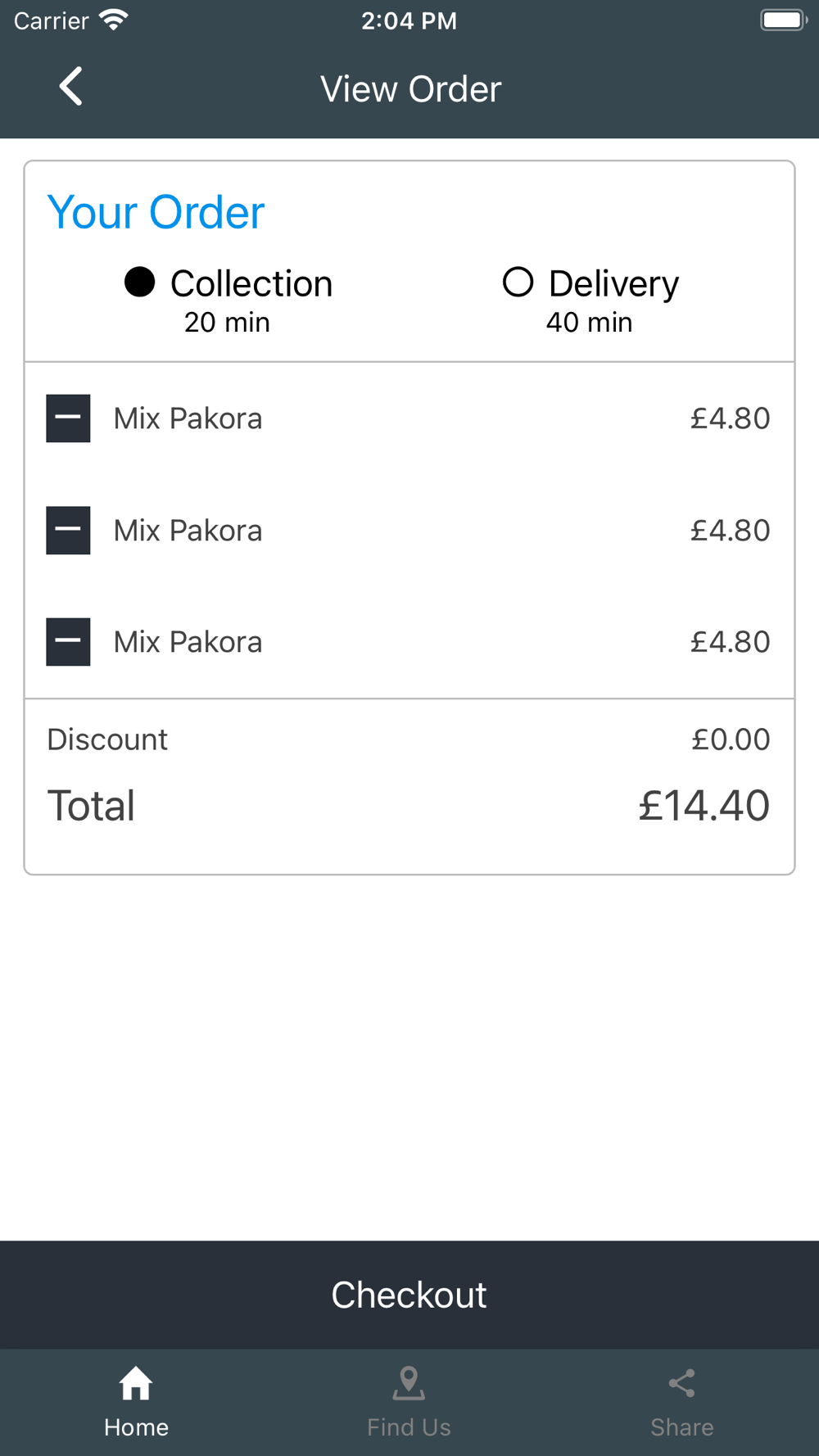Select the Delivery radio button
Image resolution: width=819 pixels, height=1456 pixels.
tap(518, 282)
